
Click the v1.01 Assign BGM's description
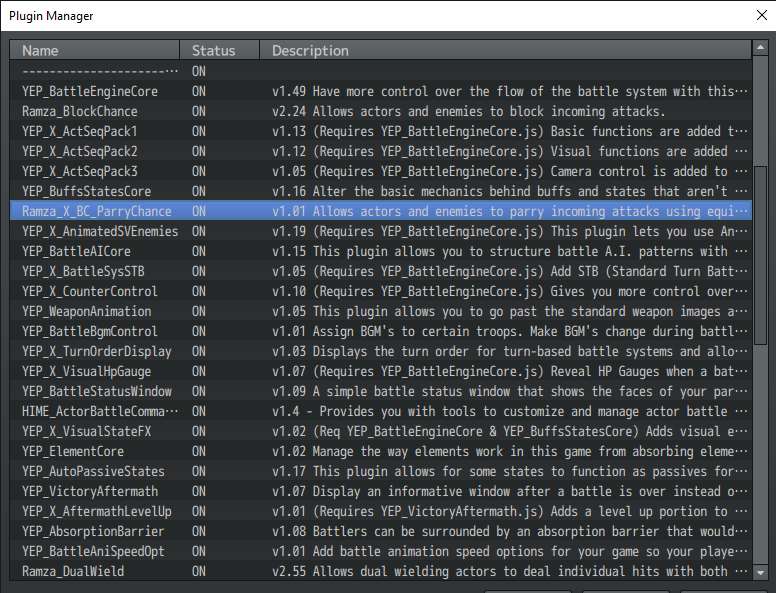click(x=510, y=331)
